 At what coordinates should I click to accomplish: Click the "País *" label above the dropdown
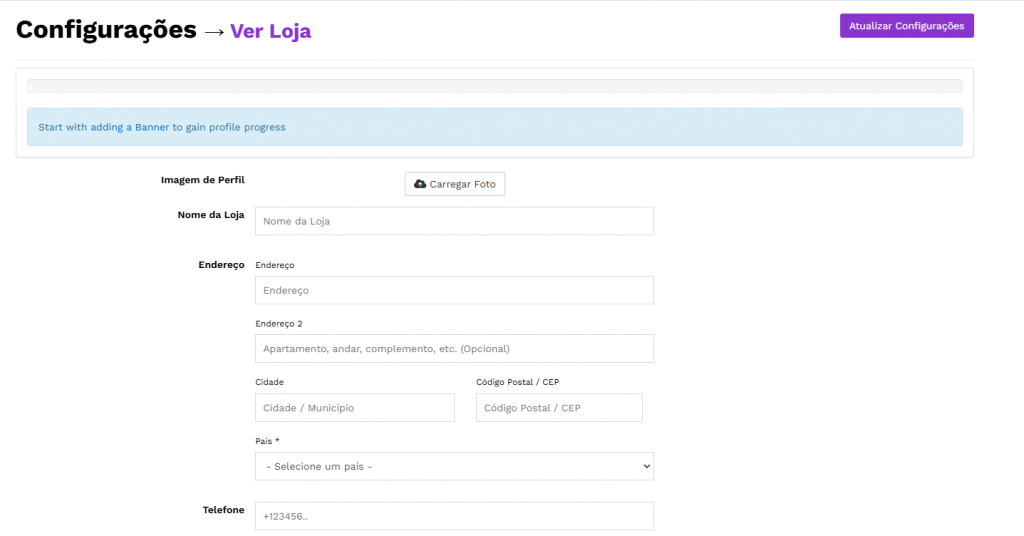[269, 441]
